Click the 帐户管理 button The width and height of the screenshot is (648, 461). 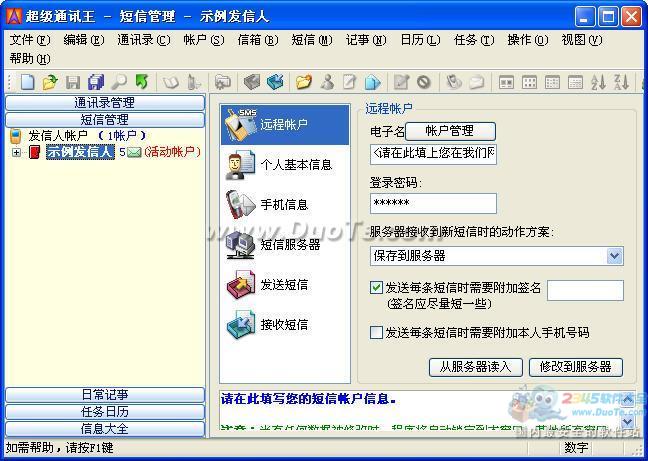[x=450, y=131]
